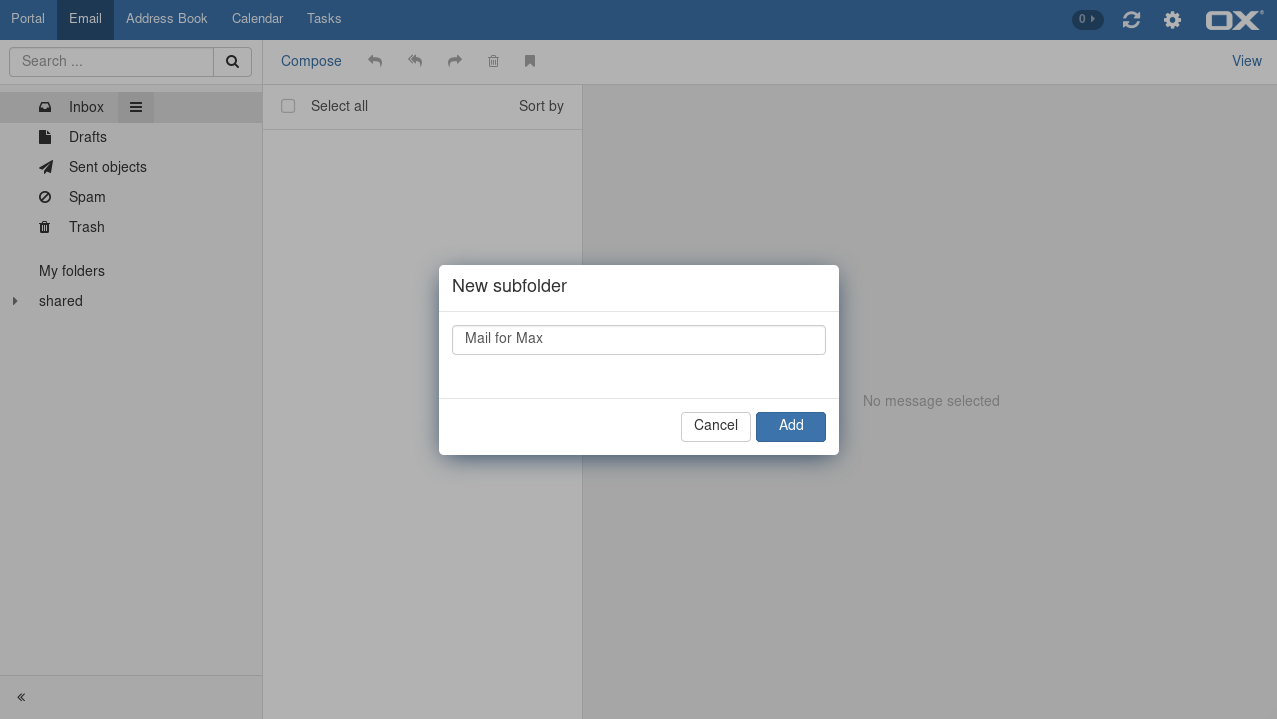Click the search magnifier button
This screenshot has height=719, width=1277.
232,61
